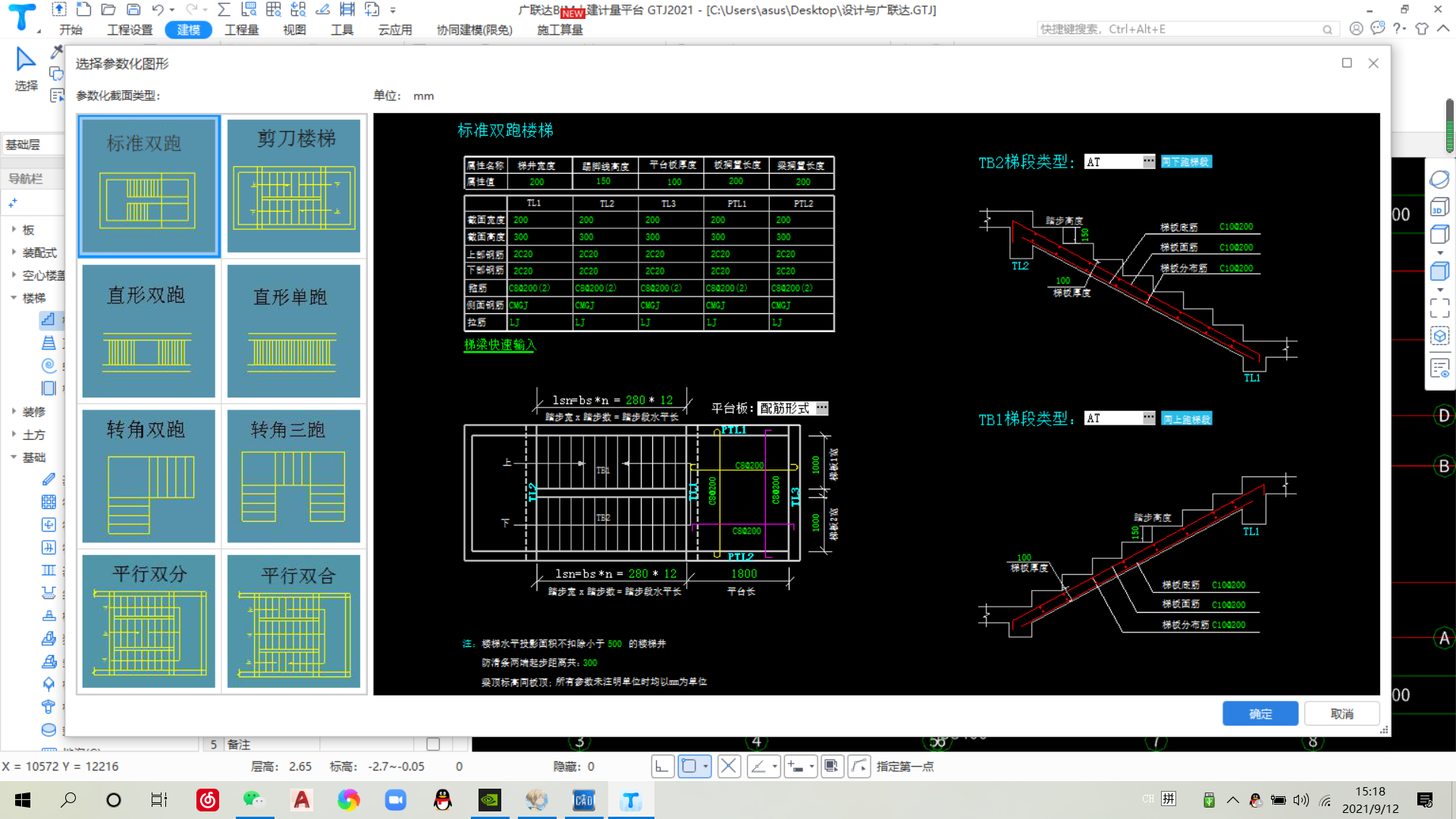Toggle the rectangle snap mode button
This screenshot has width=1456, height=819.
689,766
